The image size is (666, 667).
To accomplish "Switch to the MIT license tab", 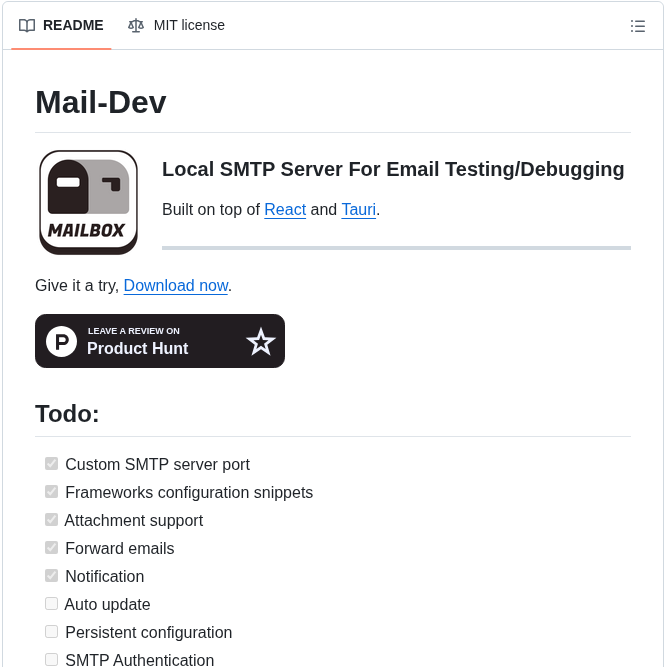I will tap(176, 26).
